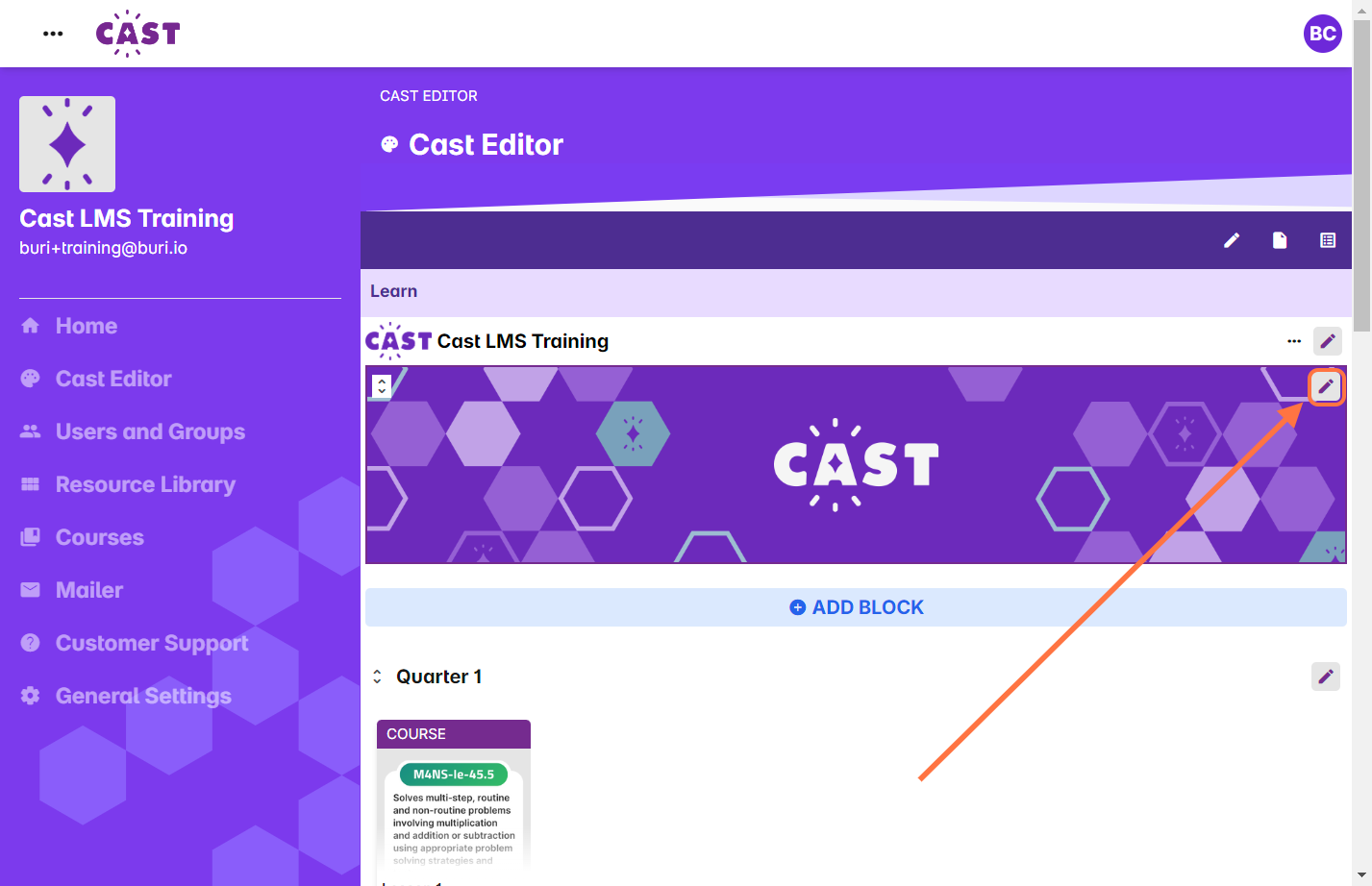1372x886 pixels.
Task: Edit the Quarter 1 section with pencil
Action: [x=1326, y=677]
